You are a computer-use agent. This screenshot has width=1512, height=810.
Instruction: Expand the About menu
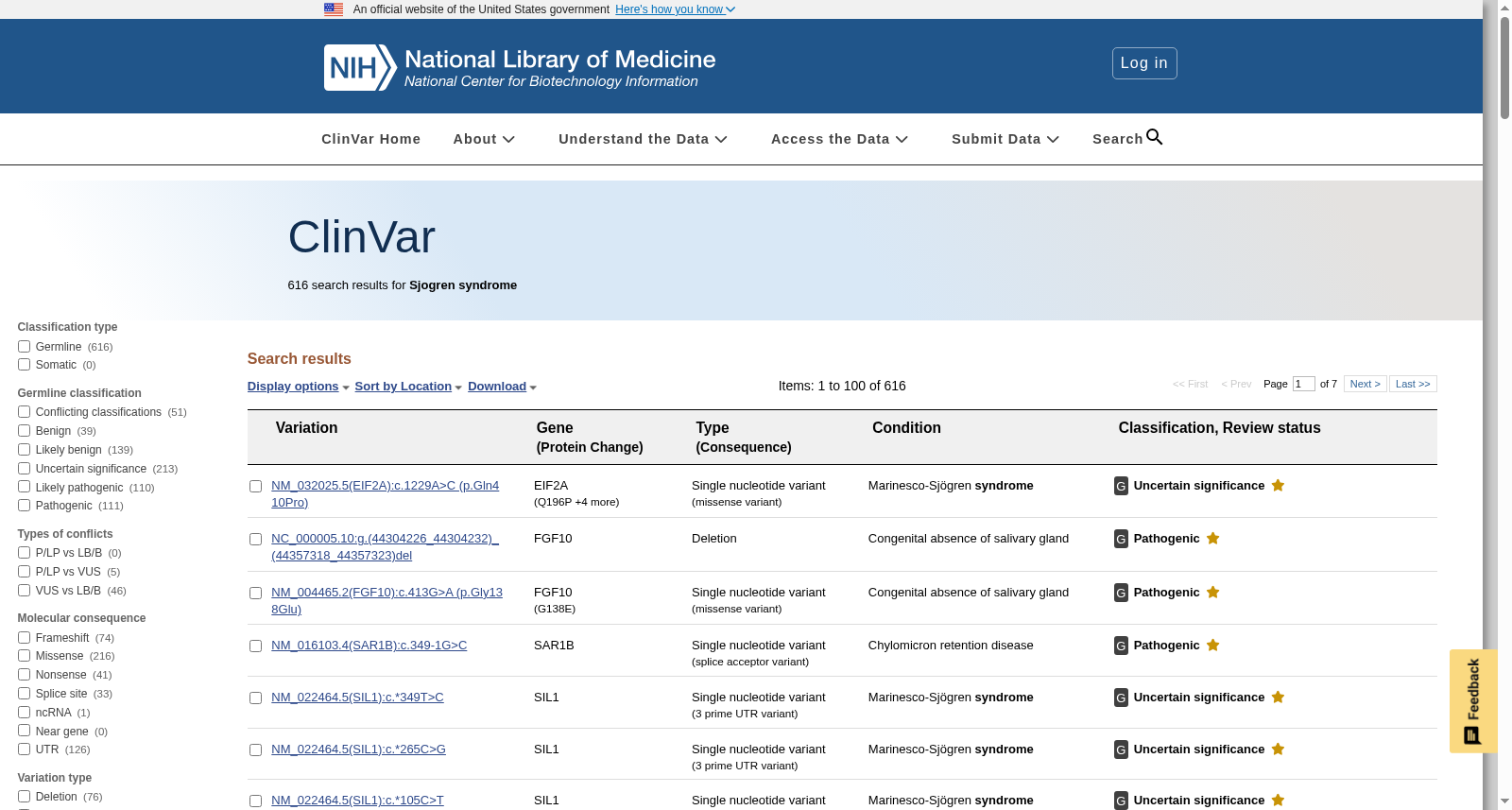pyautogui.click(x=484, y=139)
